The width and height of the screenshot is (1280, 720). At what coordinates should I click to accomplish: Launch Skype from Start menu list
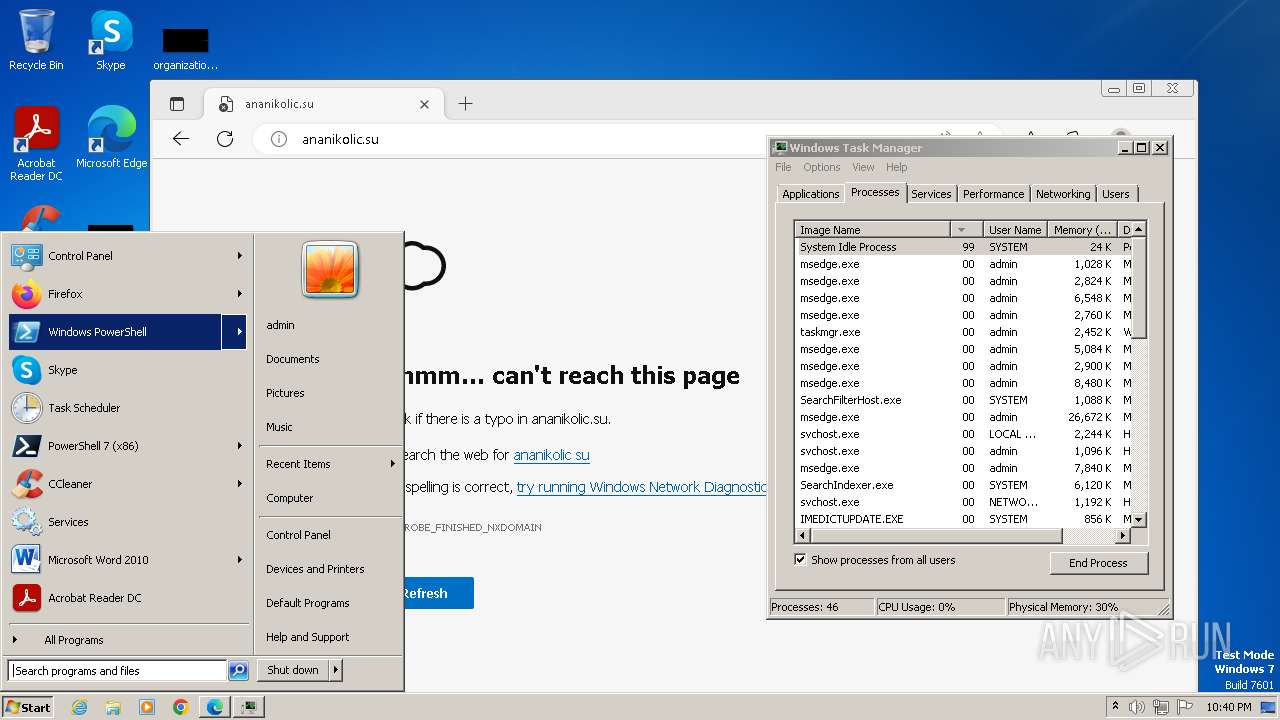coord(127,370)
